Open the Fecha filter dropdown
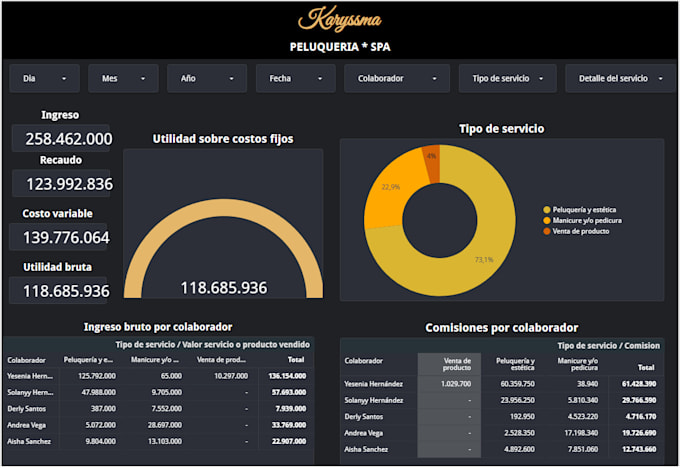This screenshot has height=468, width=680. (x=295, y=79)
